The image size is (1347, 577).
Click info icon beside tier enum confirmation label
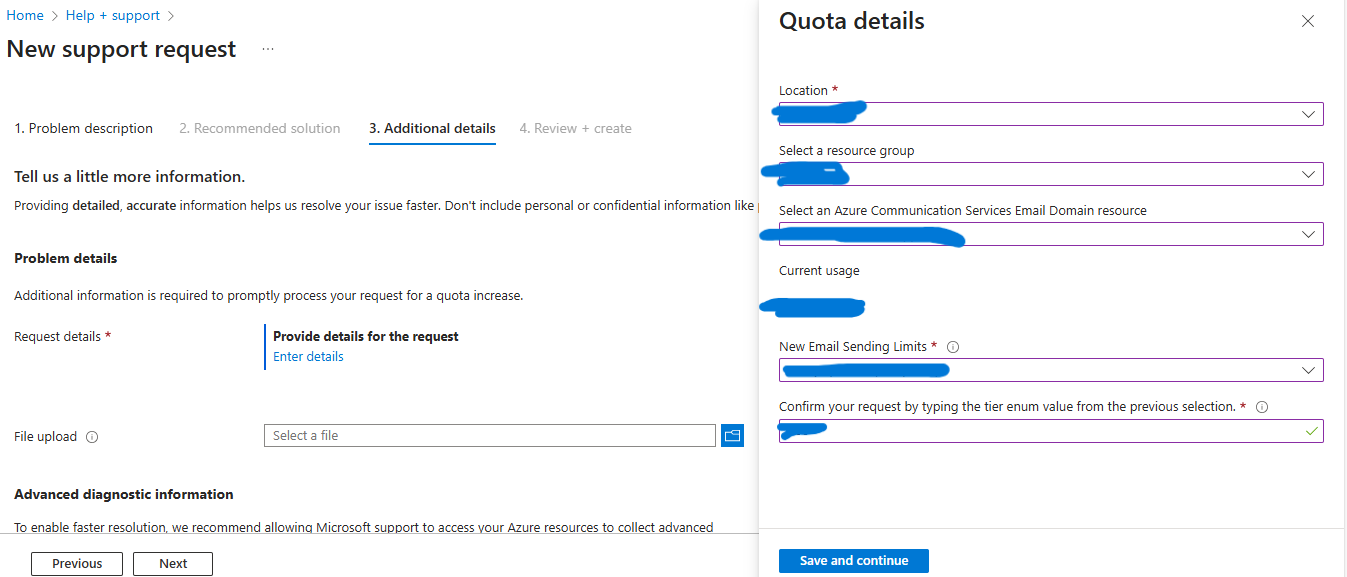tap(1262, 407)
